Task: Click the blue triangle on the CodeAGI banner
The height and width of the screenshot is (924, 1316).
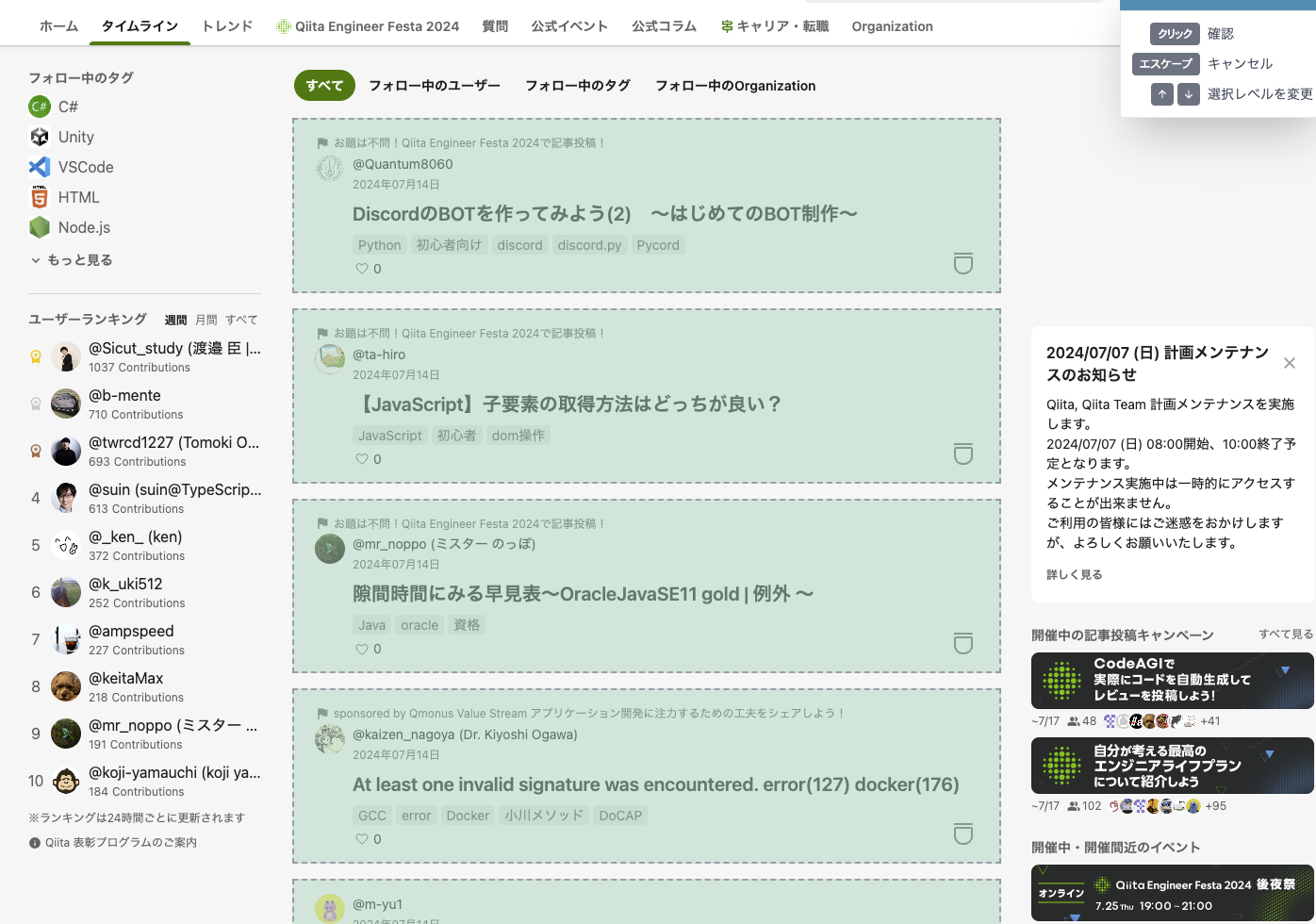Action: (x=1284, y=669)
